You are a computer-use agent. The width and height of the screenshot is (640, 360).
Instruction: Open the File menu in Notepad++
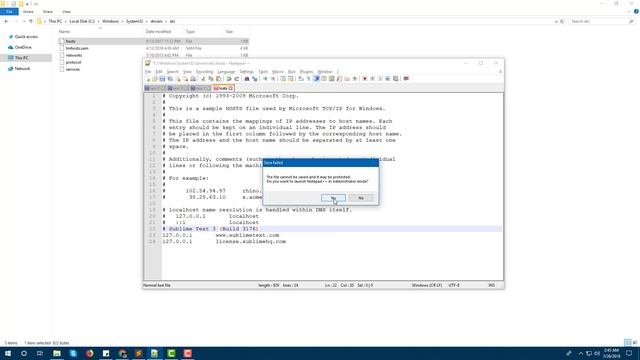tap(148, 72)
